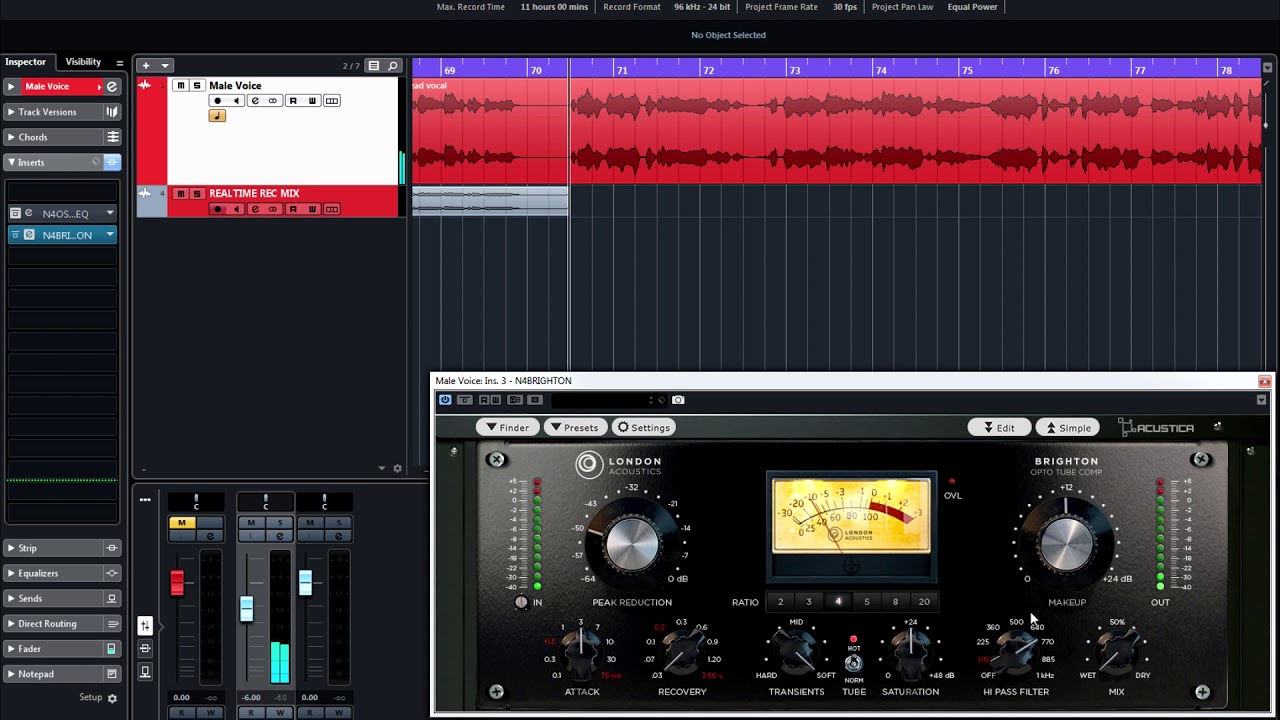1280x720 pixels.
Task: Toggle the IN bypass switch
Action: coord(521,602)
